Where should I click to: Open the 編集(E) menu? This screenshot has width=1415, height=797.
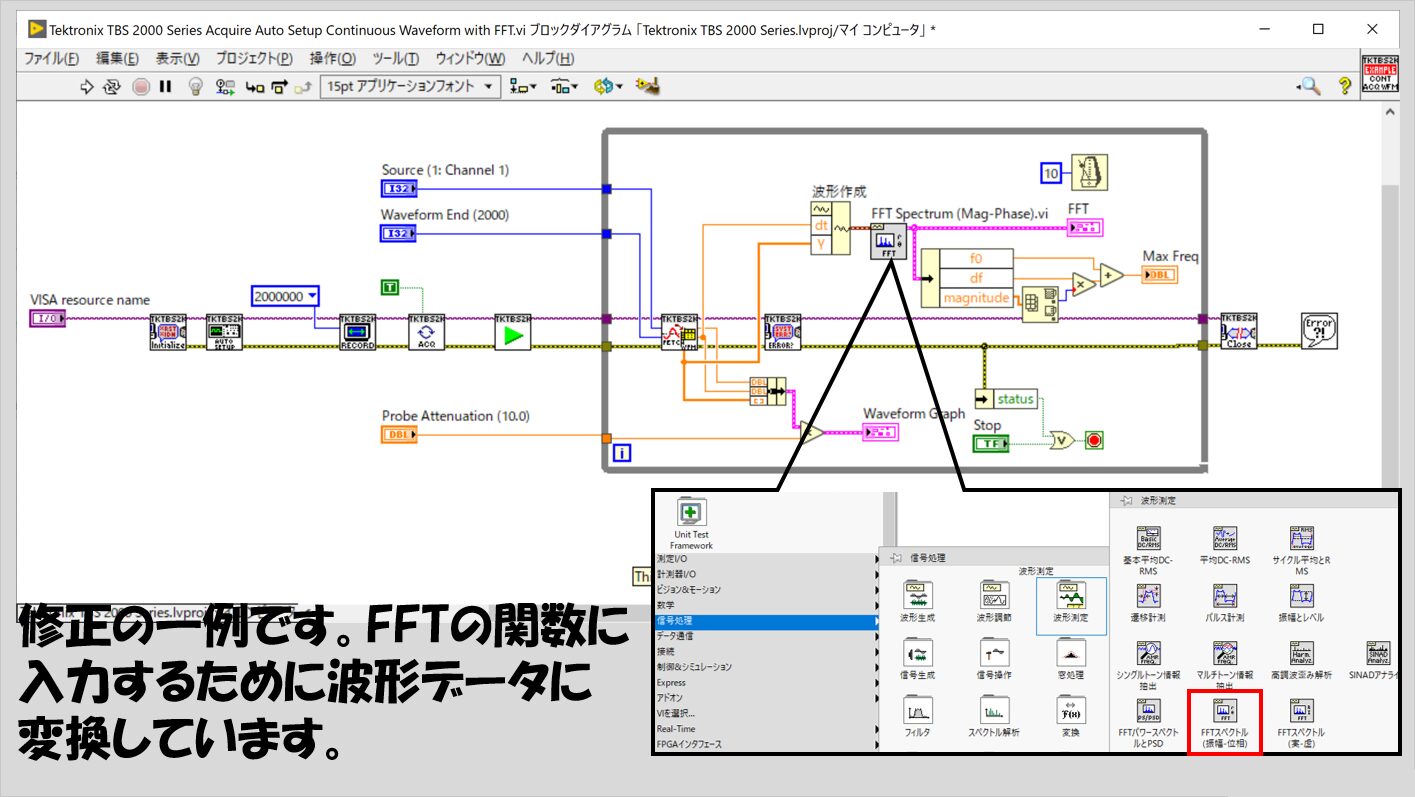coord(117,59)
